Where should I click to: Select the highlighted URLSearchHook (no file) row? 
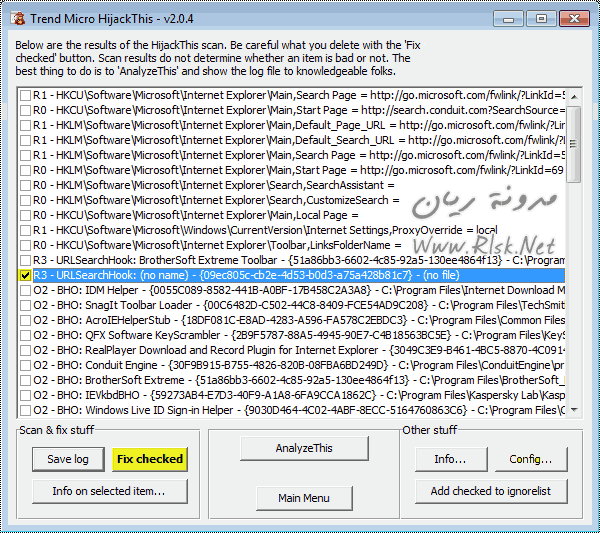point(299,275)
